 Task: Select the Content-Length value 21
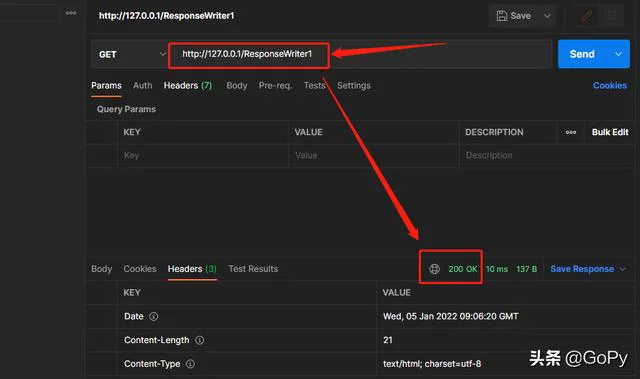coord(388,340)
